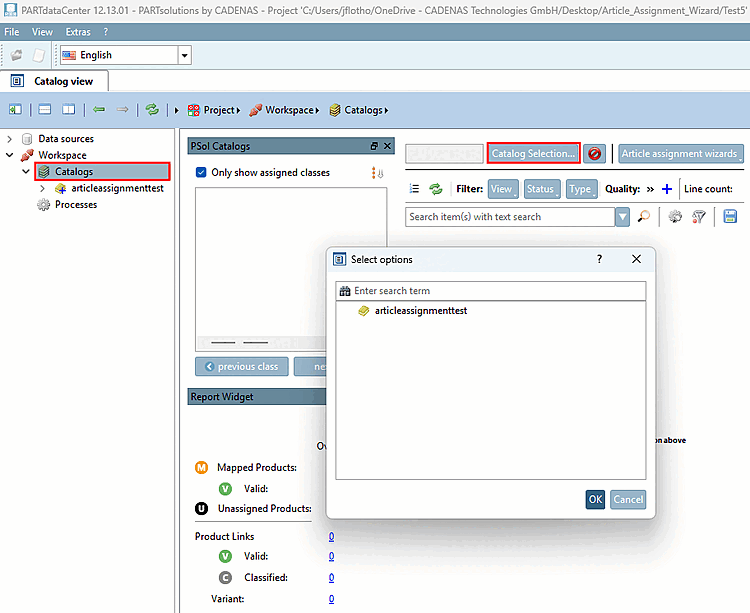
Task: Click the previous class button
Action: 242,367
